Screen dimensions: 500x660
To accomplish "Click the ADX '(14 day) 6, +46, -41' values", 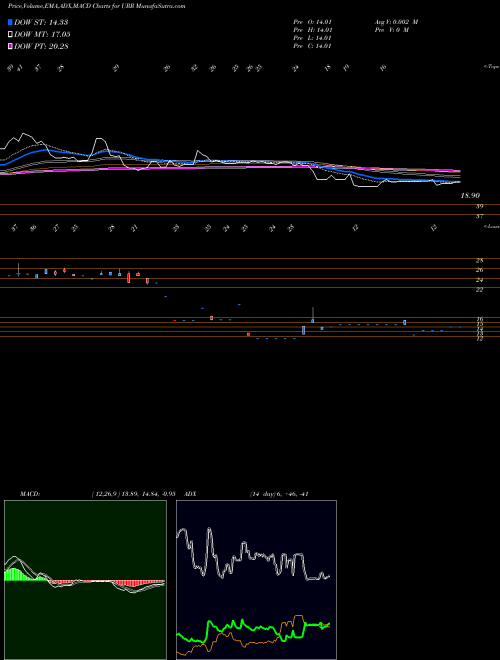I will pyautogui.click(x=279, y=494).
